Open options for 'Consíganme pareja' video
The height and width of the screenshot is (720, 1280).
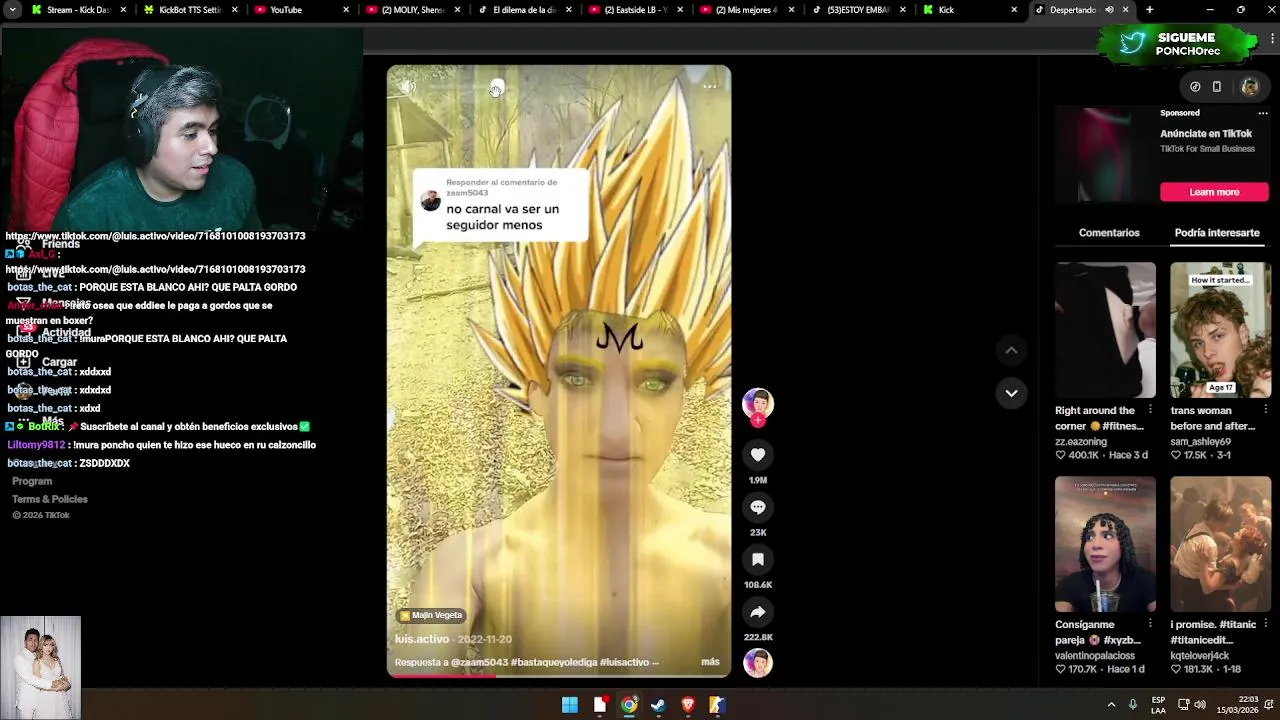click(x=1150, y=624)
